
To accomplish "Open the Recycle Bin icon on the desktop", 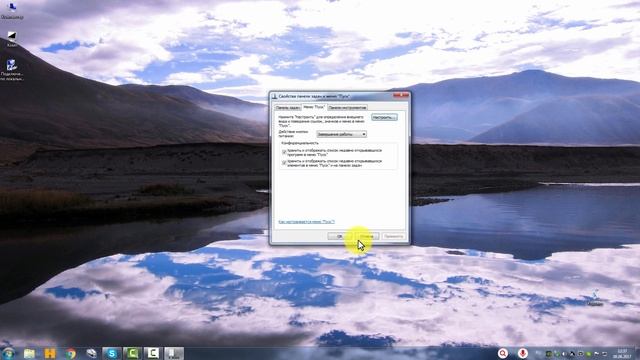I will click(x=596, y=298).
